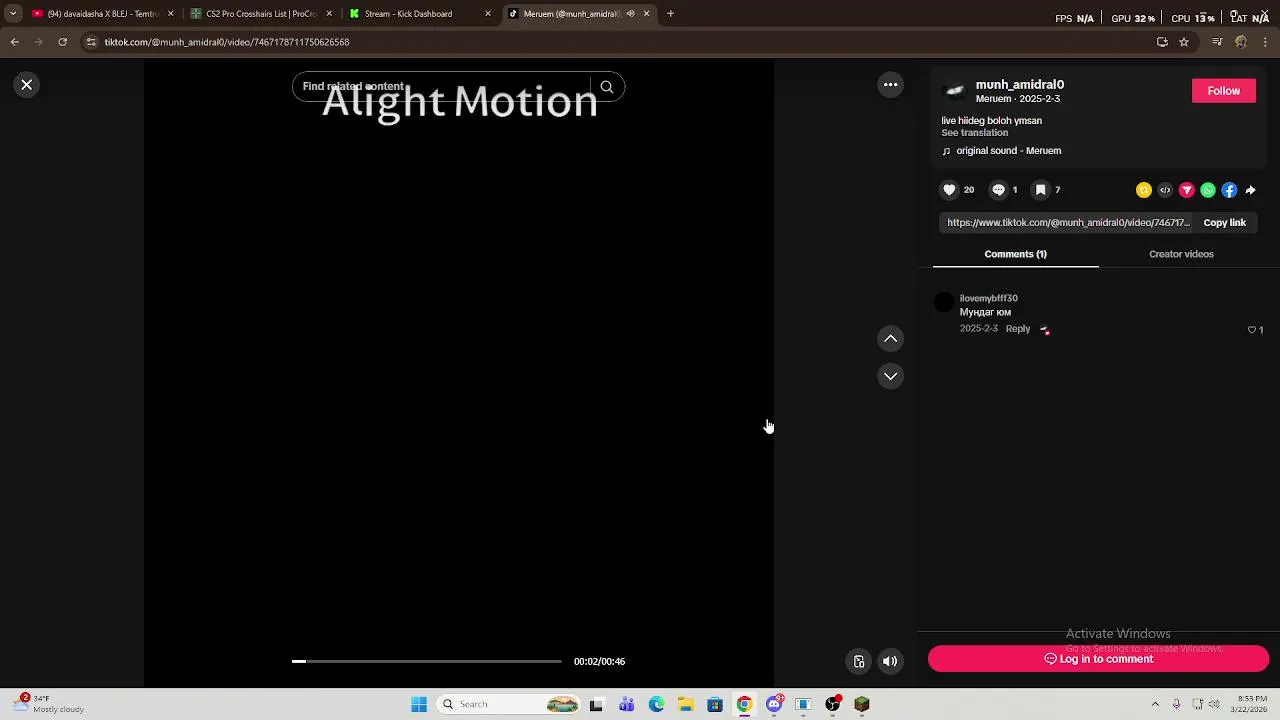
Task: Show hidden system tray icons chevron
Action: click(x=1155, y=704)
